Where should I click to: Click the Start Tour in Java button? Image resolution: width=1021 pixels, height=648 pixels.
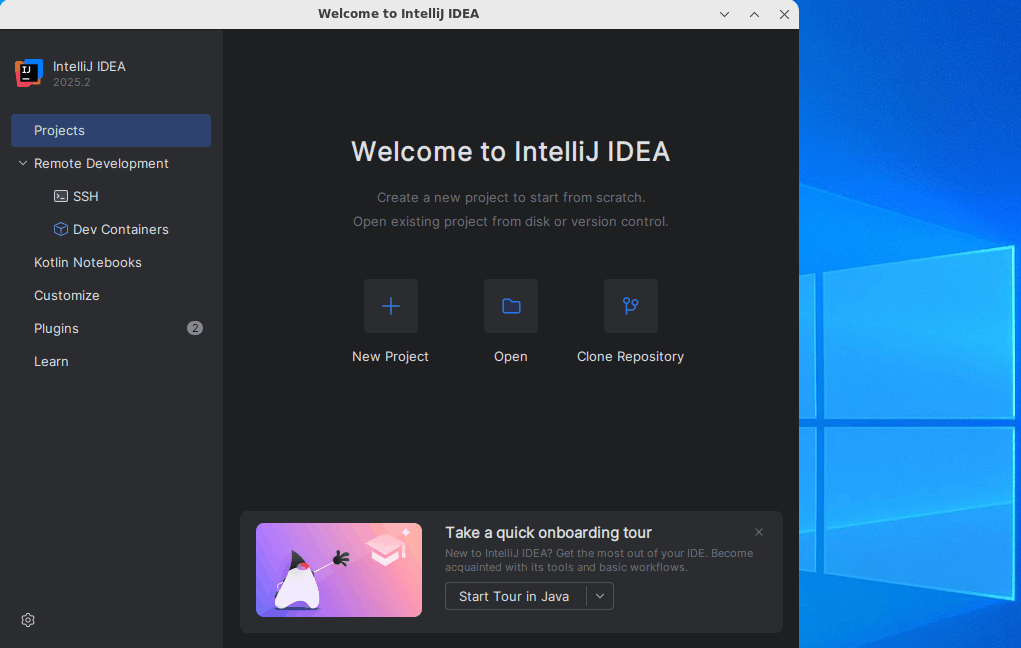pyautogui.click(x=514, y=596)
